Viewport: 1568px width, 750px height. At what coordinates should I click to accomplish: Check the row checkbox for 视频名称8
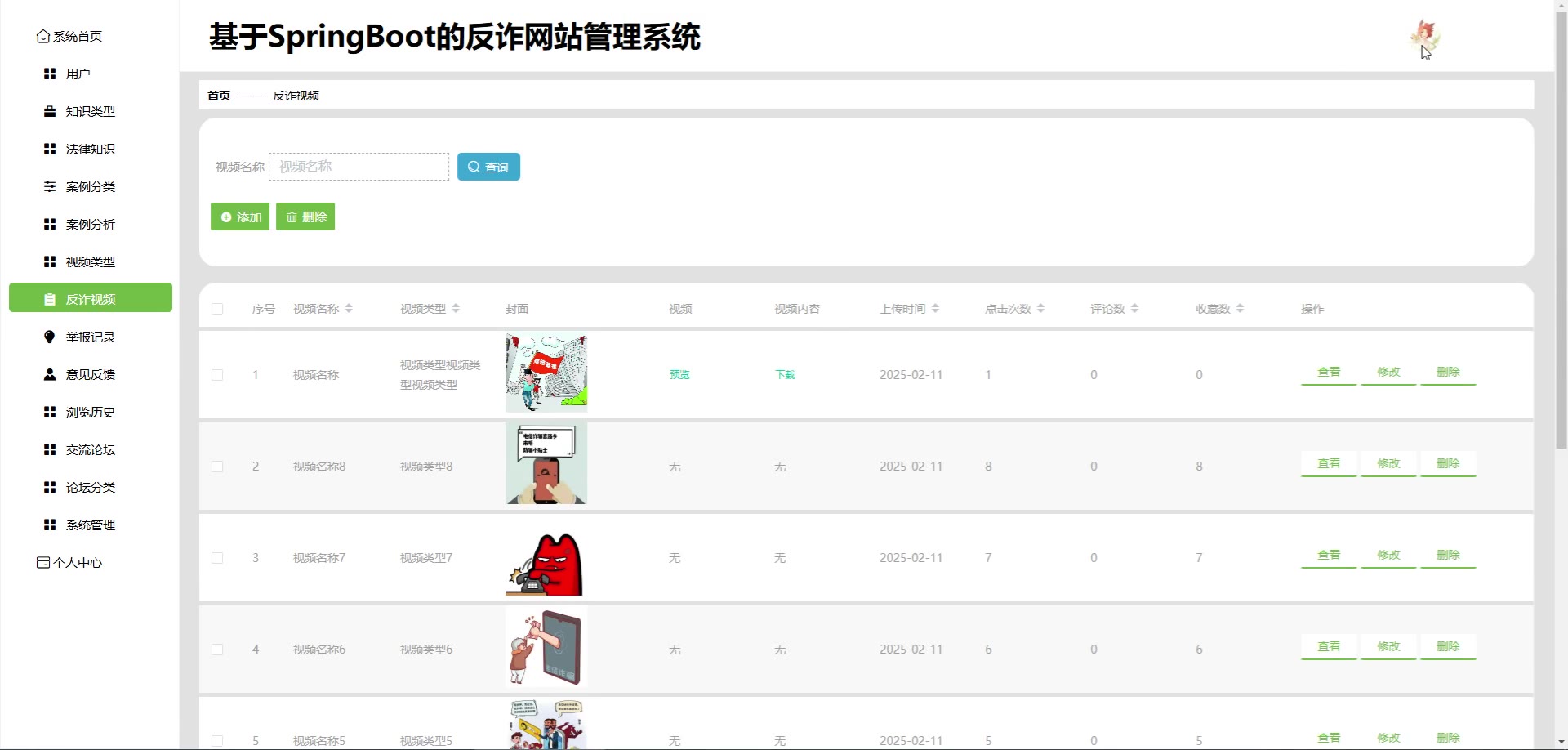[x=217, y=467]
